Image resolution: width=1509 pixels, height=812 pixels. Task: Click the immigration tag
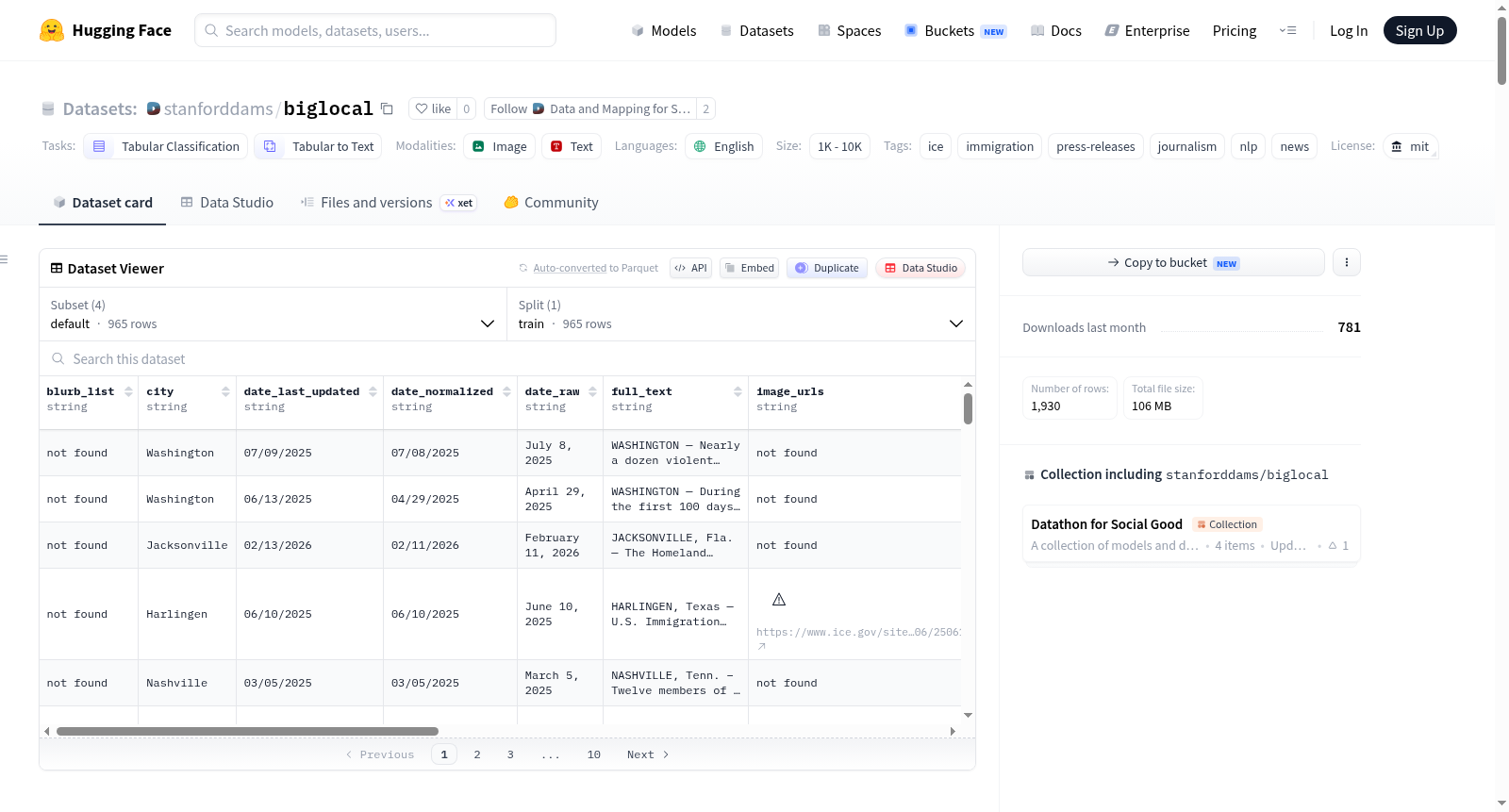(1000, 146)
